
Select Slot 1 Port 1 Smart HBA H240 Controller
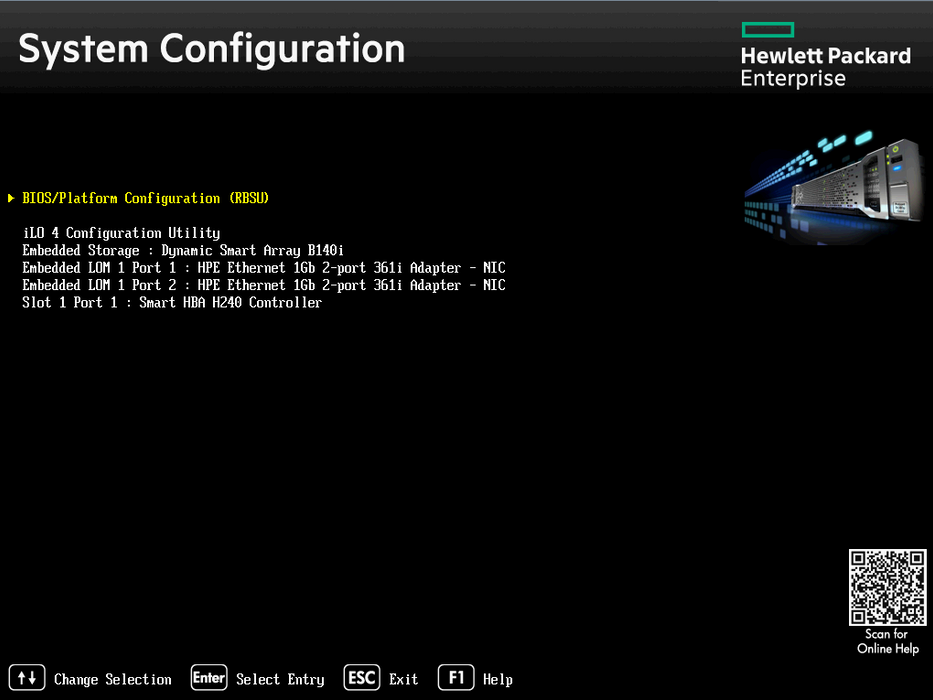pyautogui.click(x=172, y=302)
